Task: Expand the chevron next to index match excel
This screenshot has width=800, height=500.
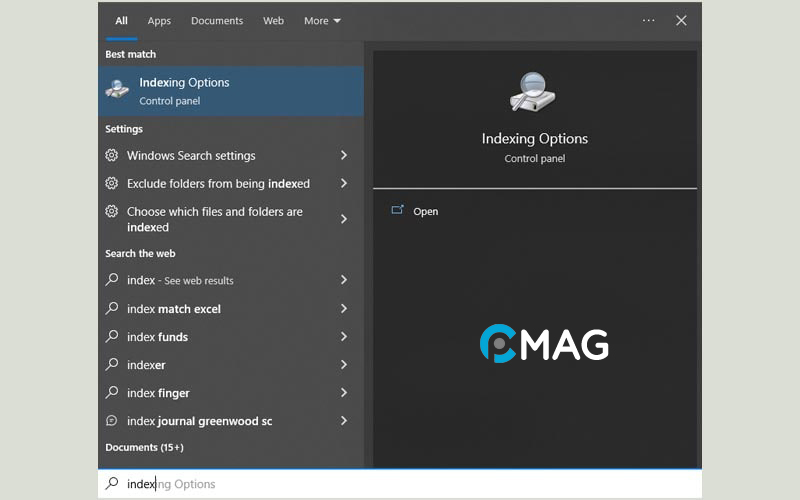Action: point(343,309)
